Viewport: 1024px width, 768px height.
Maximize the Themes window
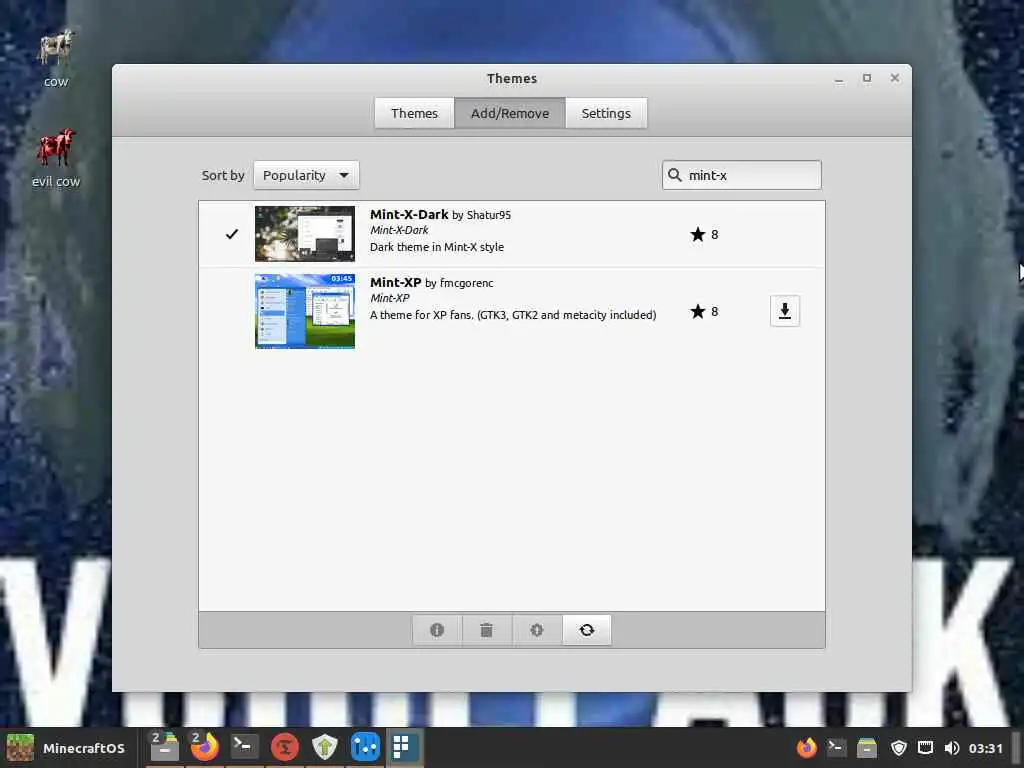point(867,78)
